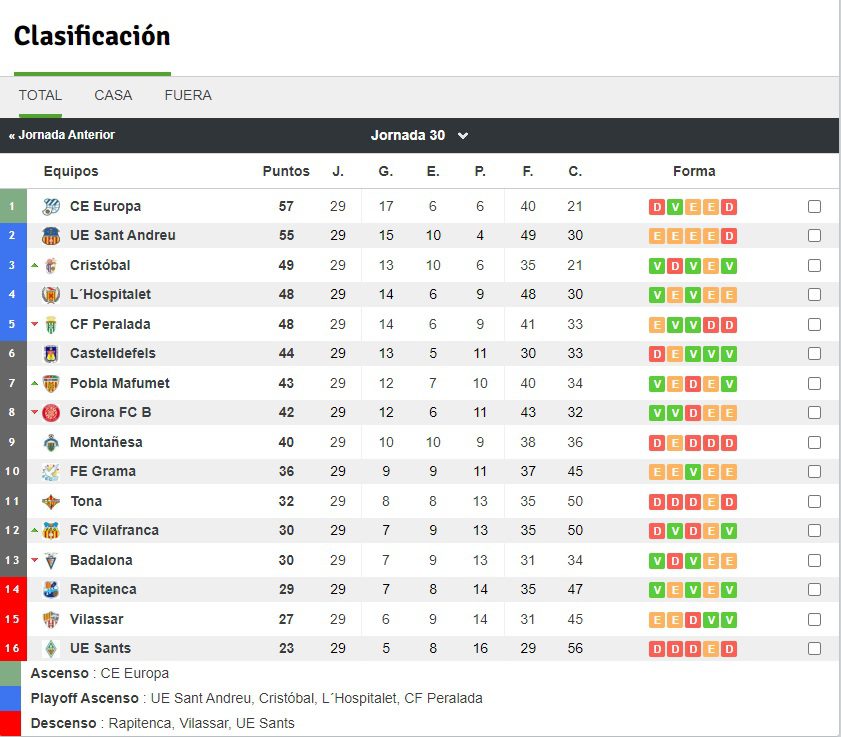Expand the Jornada 30 dropdown chevron
Image resolution: width=841 pixels, height=737 pixels.
pyautogui.click(x=463, y=136)
